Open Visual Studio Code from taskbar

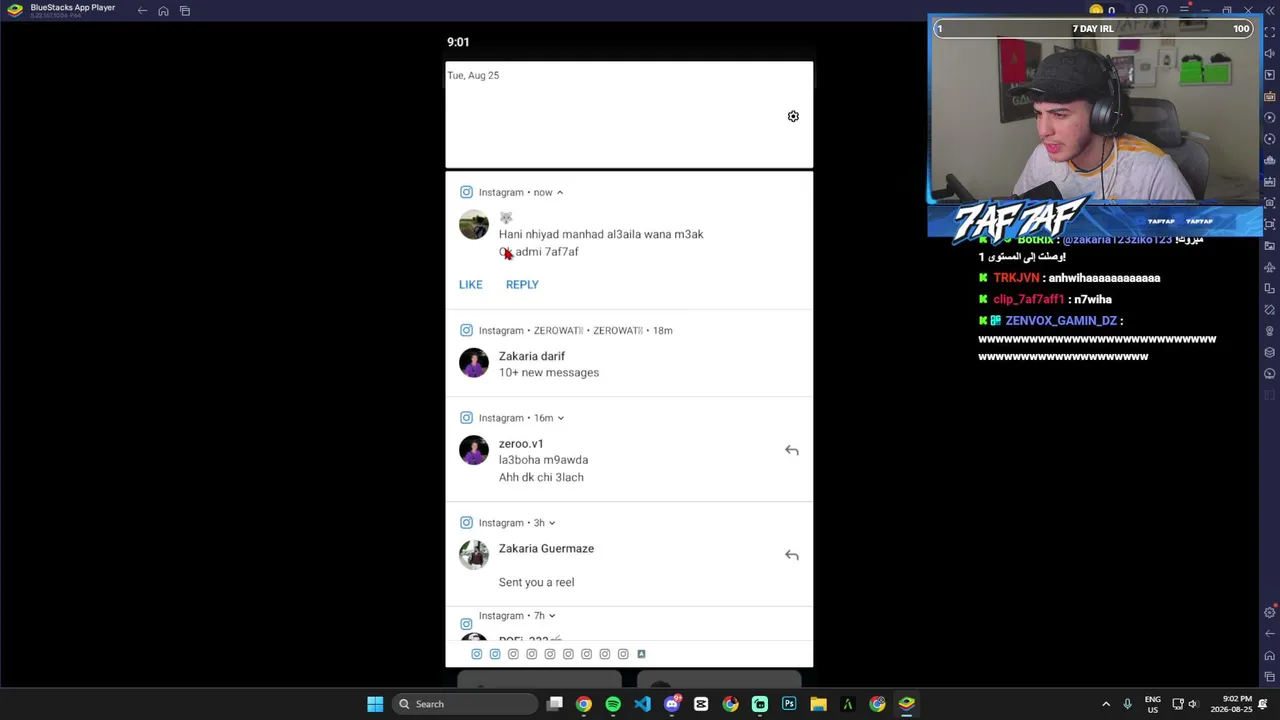coord(642,704)
